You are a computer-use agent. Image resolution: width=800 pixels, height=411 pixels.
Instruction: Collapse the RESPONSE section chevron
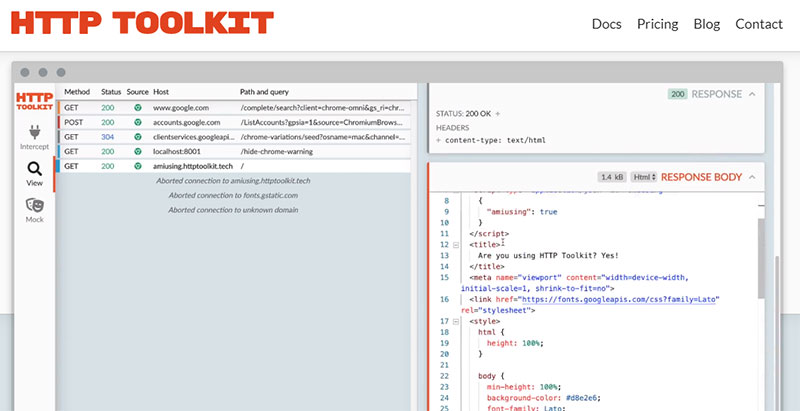point(752,94)
